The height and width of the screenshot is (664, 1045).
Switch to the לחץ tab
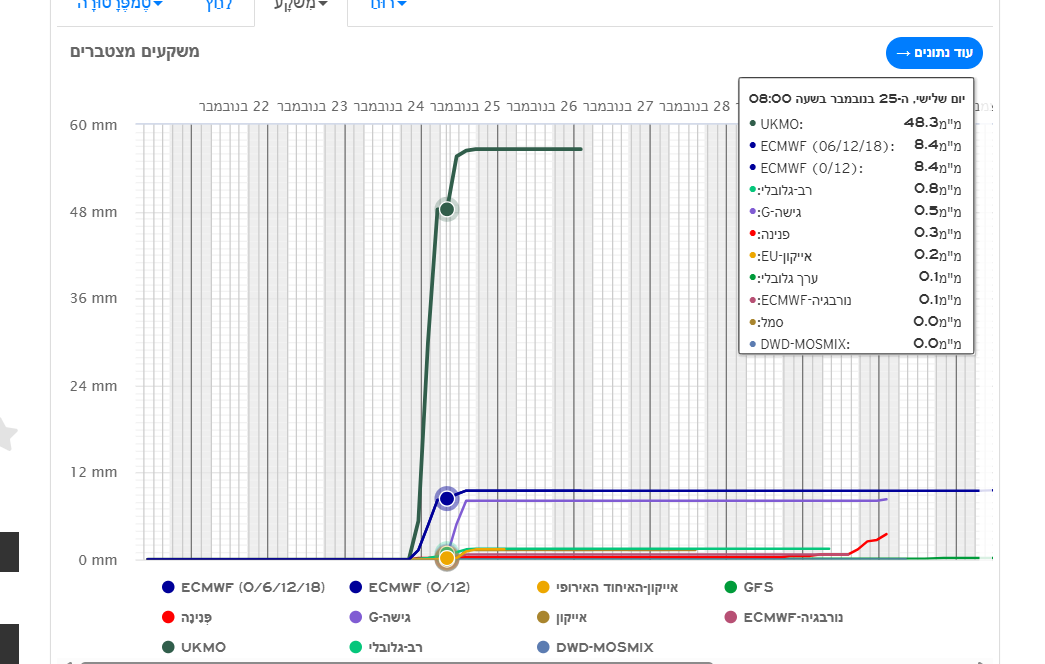[219, 5]
